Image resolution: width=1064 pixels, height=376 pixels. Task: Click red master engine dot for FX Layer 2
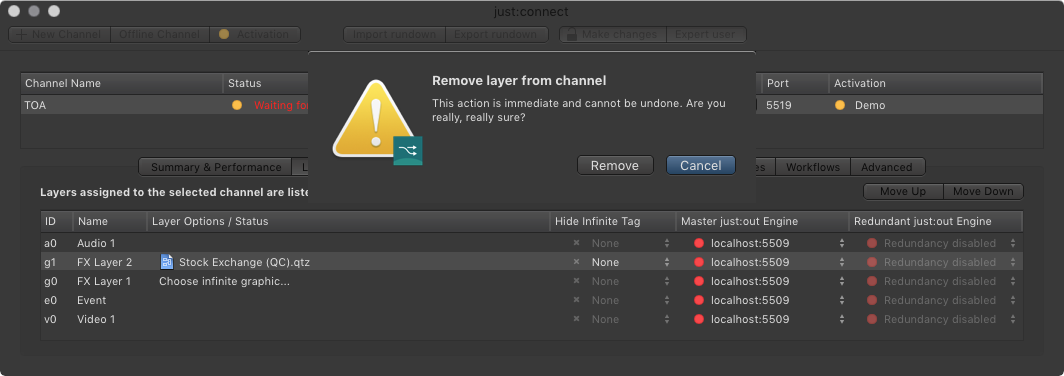click(699, 262)
